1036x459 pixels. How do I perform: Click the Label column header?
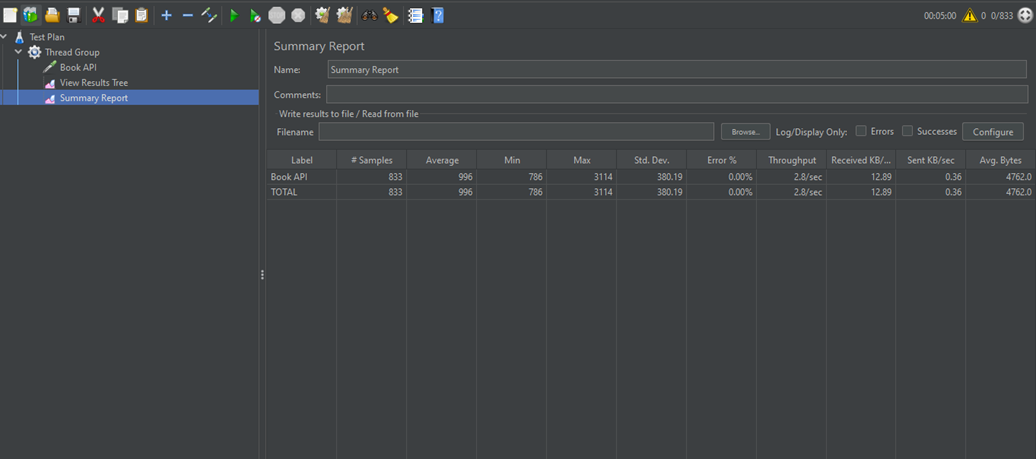[x=301, y=160]
